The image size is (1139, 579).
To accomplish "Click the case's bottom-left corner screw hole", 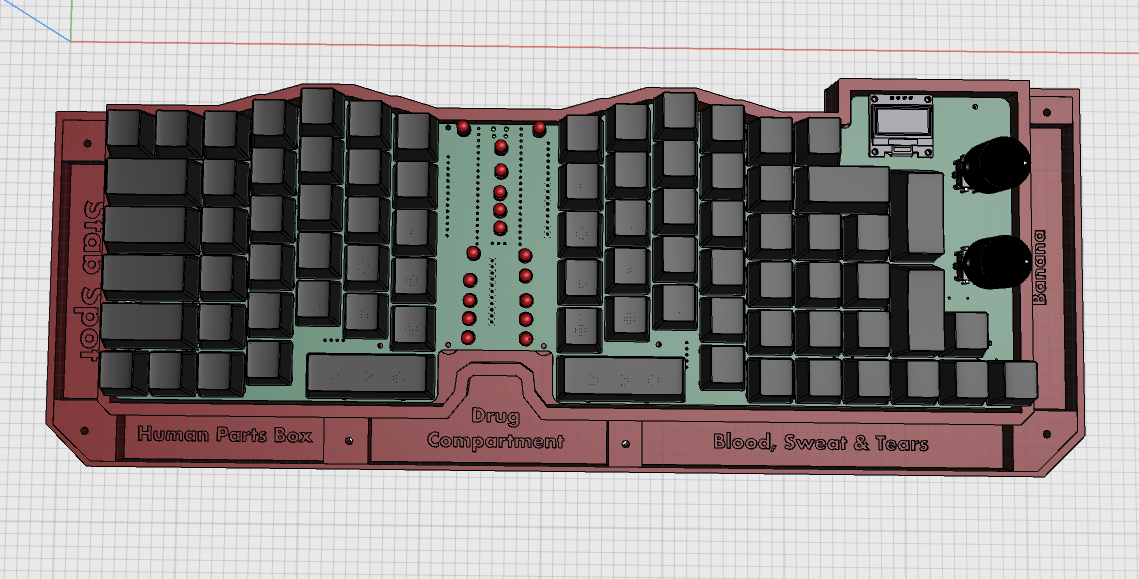I will [84, 430].
